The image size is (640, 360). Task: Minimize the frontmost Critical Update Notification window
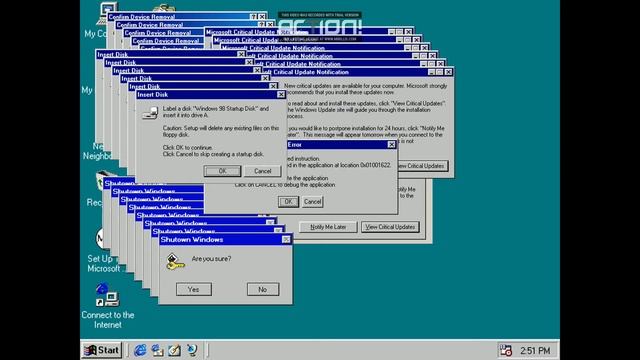pyautogui.click(x=431, y=72)
